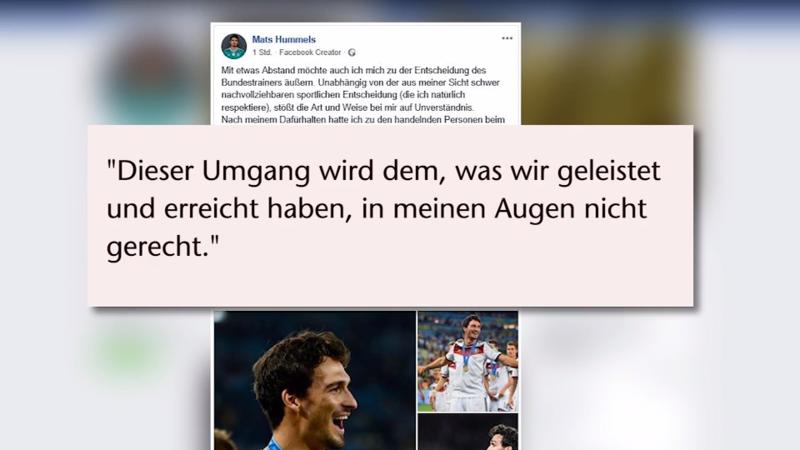The width and height of the screenshot is (800, 450).
Task: Open the three-dot post options menu
Action: tap(507, 38)
